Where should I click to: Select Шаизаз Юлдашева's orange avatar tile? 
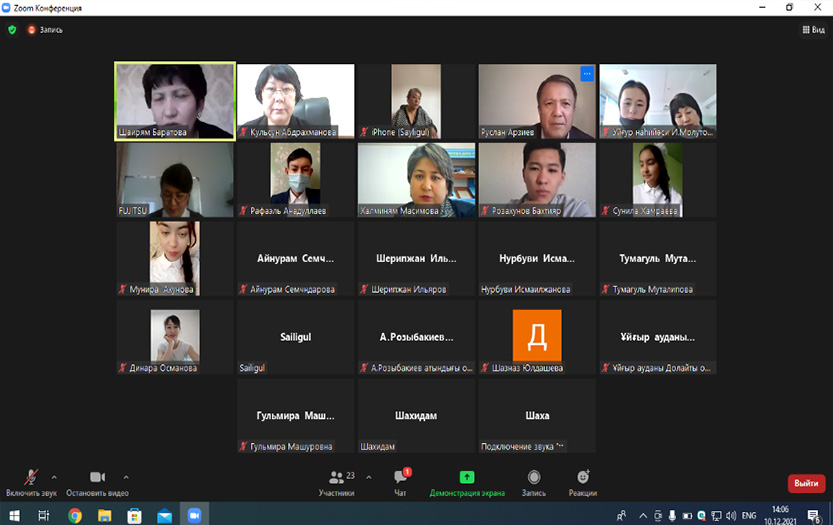(537, 337)
